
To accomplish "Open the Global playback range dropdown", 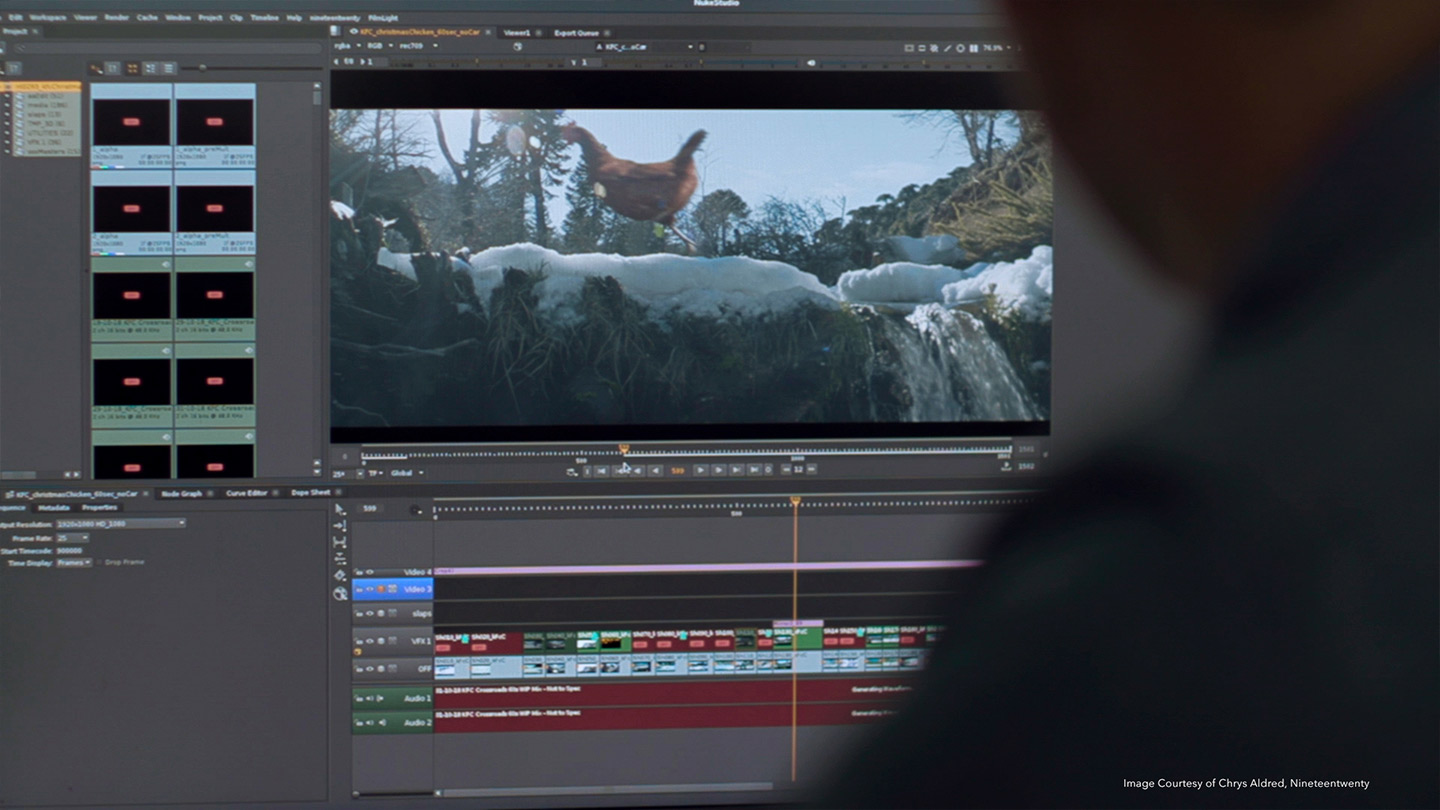I will (406, 473).
